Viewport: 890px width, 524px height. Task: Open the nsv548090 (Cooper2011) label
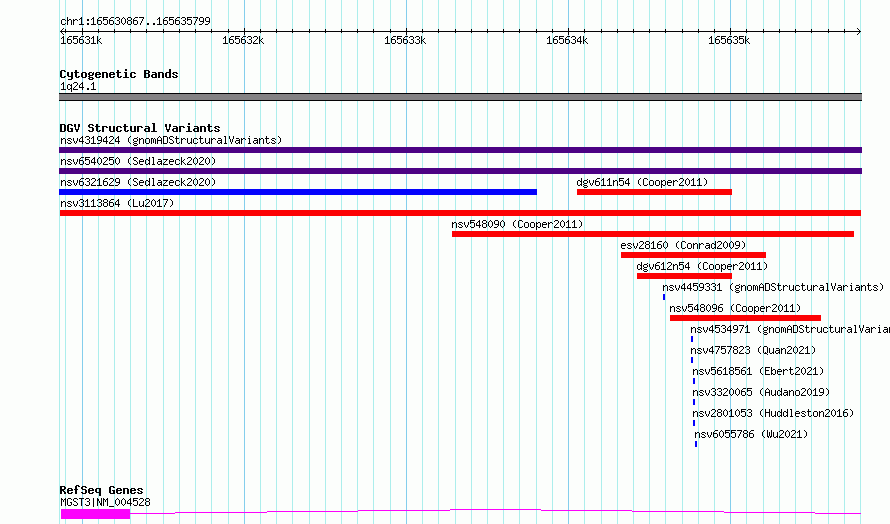pyautogui.click(x=517, y=224)
